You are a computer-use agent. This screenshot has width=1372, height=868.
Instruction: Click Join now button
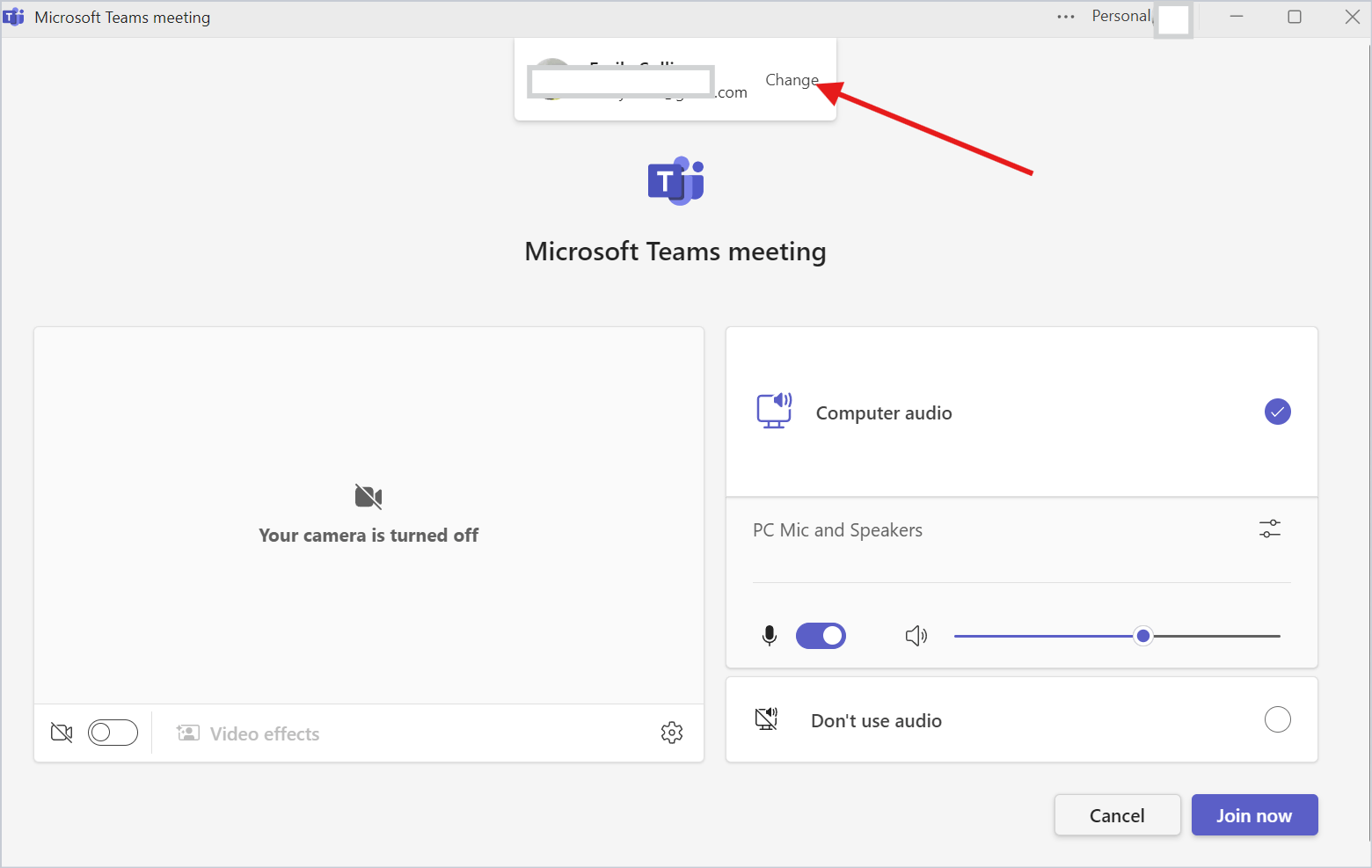1254,815
